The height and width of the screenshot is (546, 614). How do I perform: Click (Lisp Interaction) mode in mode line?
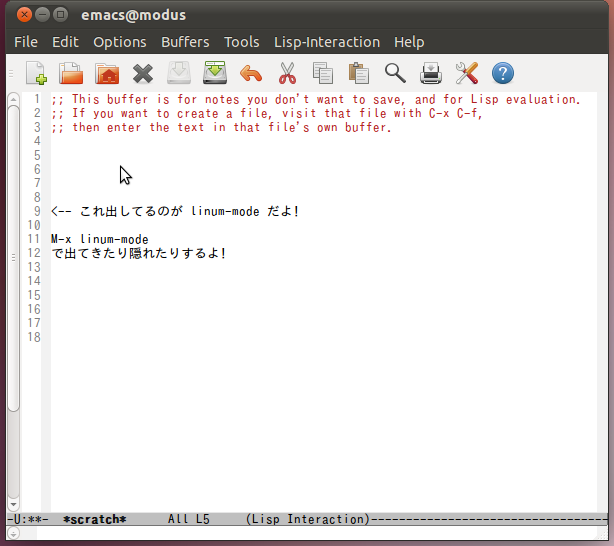pos(308,519)
